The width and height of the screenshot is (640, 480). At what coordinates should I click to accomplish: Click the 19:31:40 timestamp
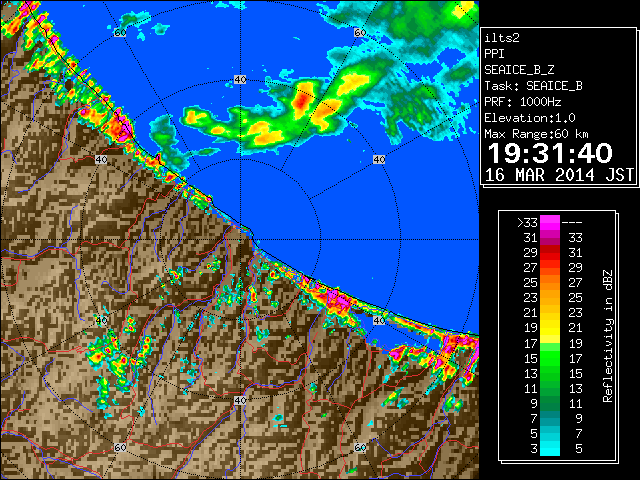[550, 153]
